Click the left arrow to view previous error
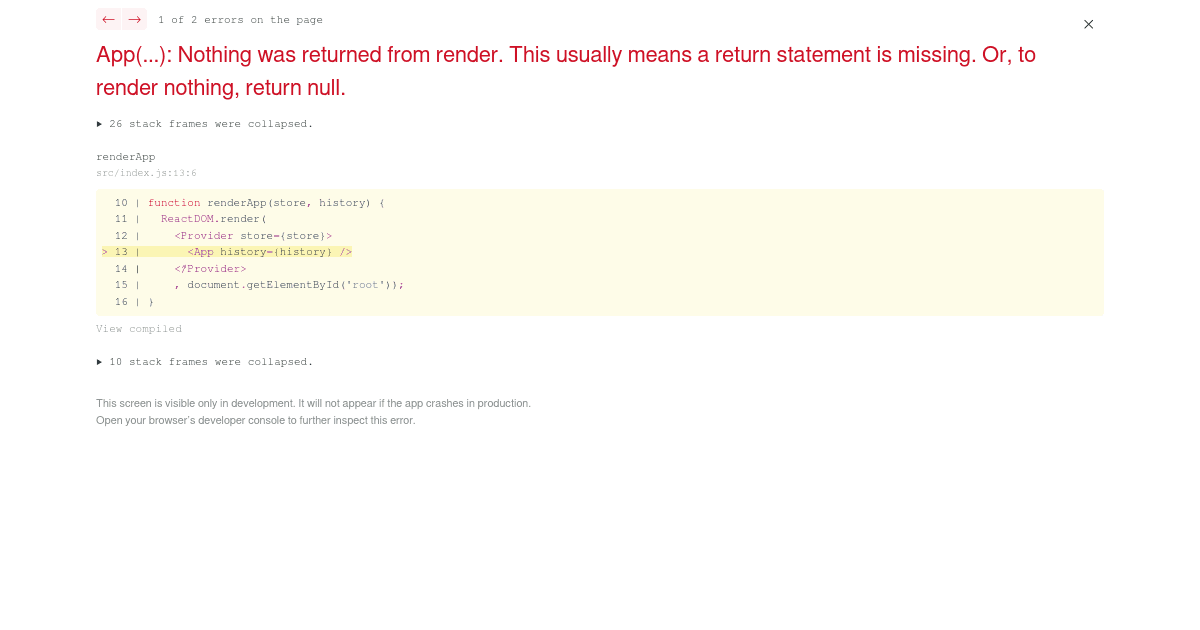The image size is (1200, 630). (x=108, y=19)
